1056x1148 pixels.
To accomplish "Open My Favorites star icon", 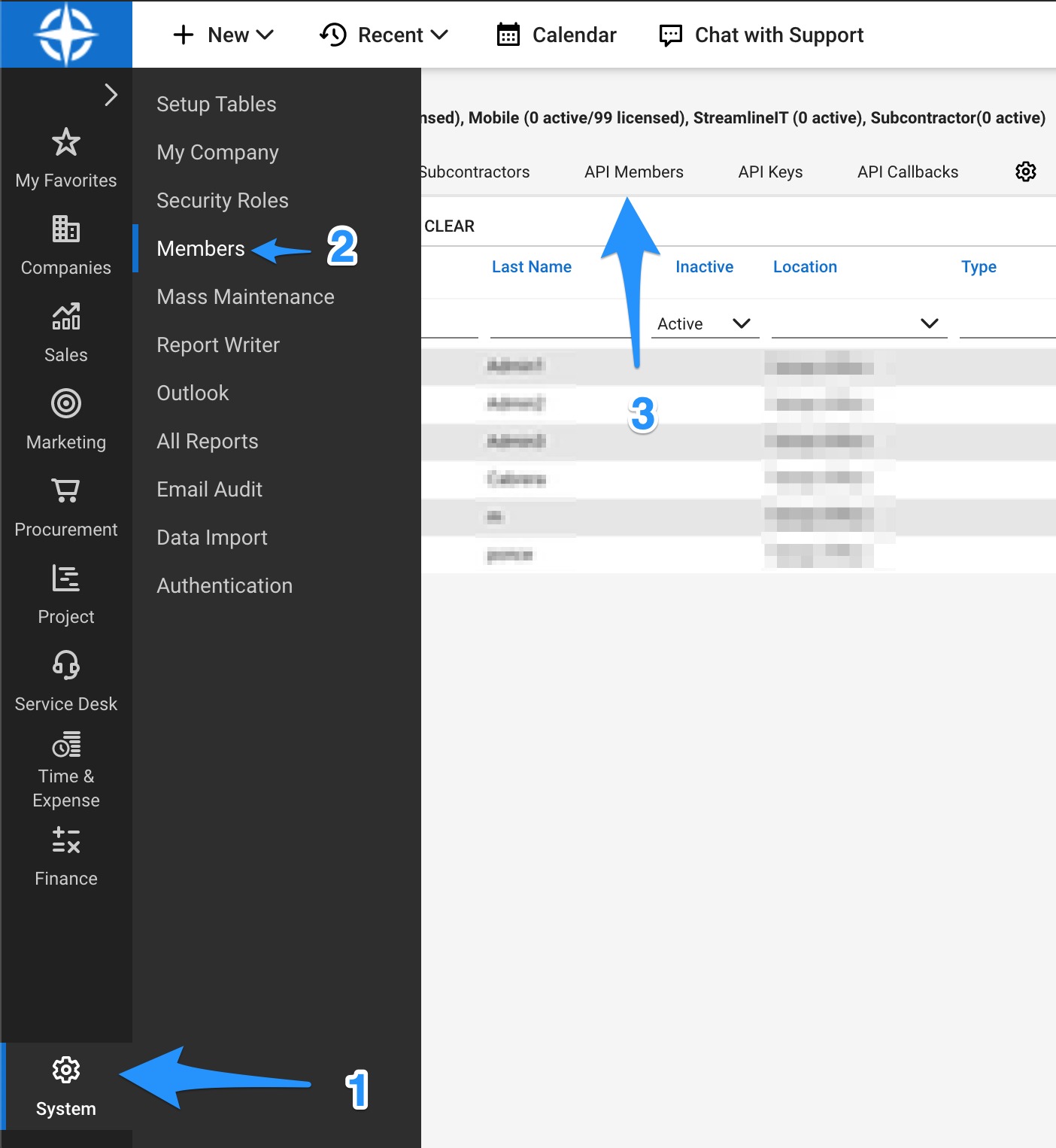I will tap(66, 142).
